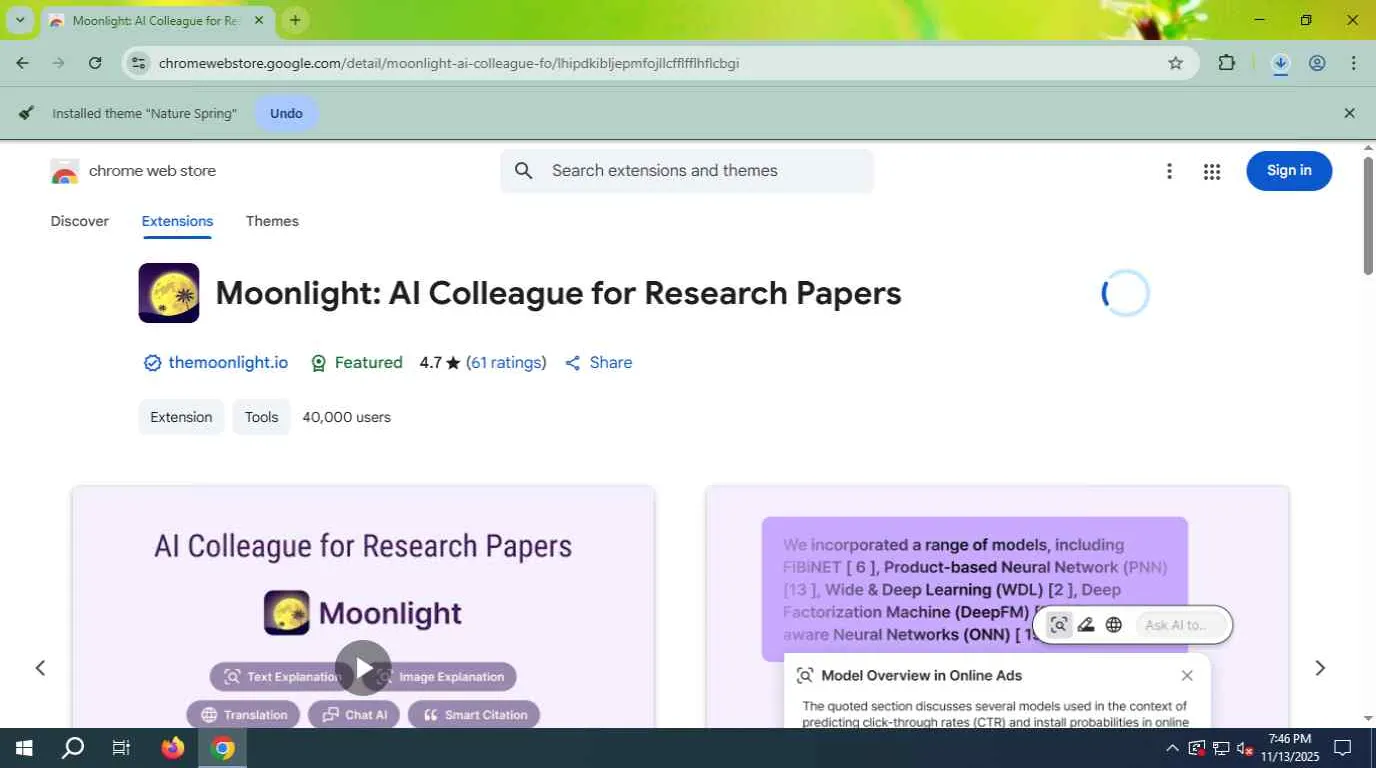Share the Moonlight extension
Image resolution: width=1376 pixels, height=768 pixels.
(x=598, y=363)
